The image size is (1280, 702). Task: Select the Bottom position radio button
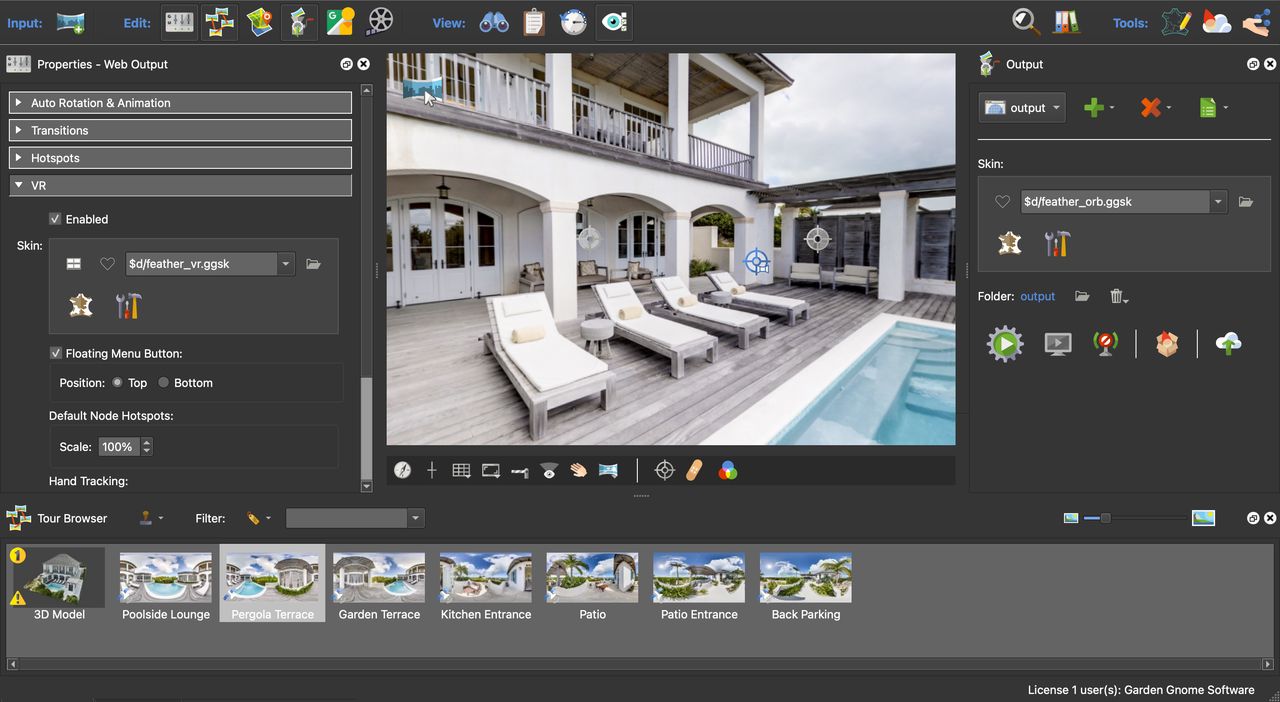coord(164,383)
